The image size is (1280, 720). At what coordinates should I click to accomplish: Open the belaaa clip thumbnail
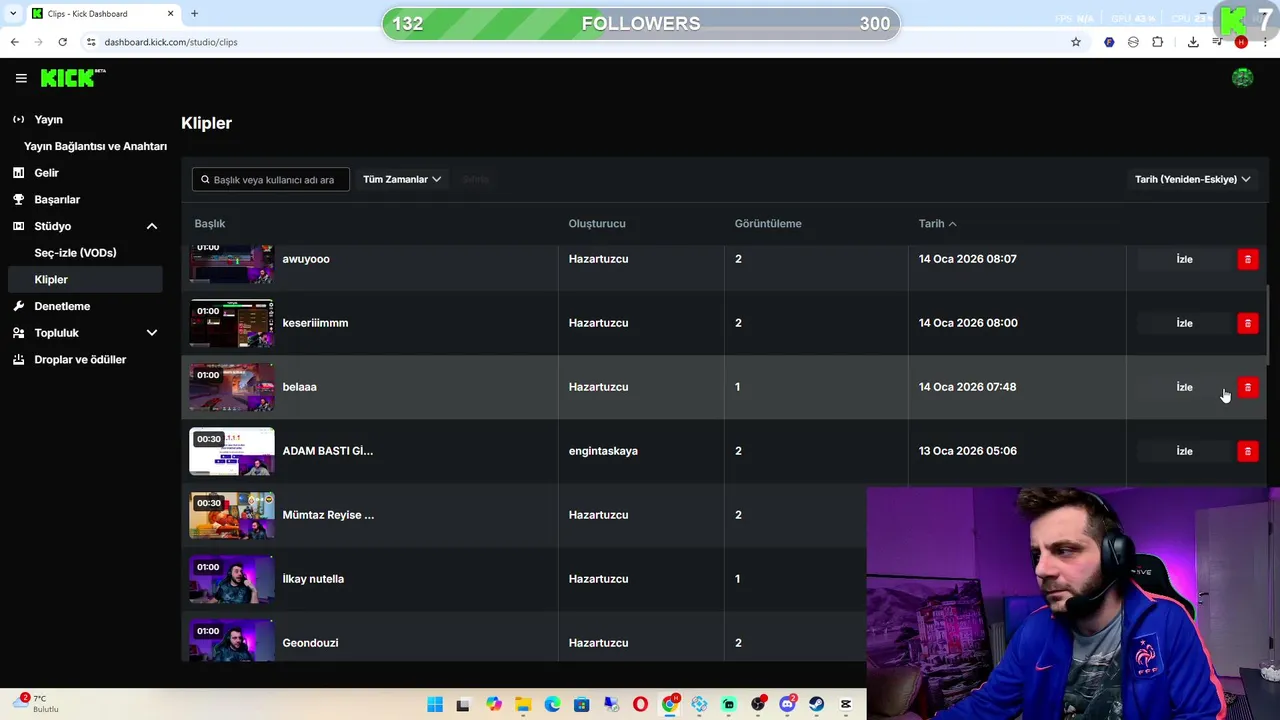[x=232, y=387]
